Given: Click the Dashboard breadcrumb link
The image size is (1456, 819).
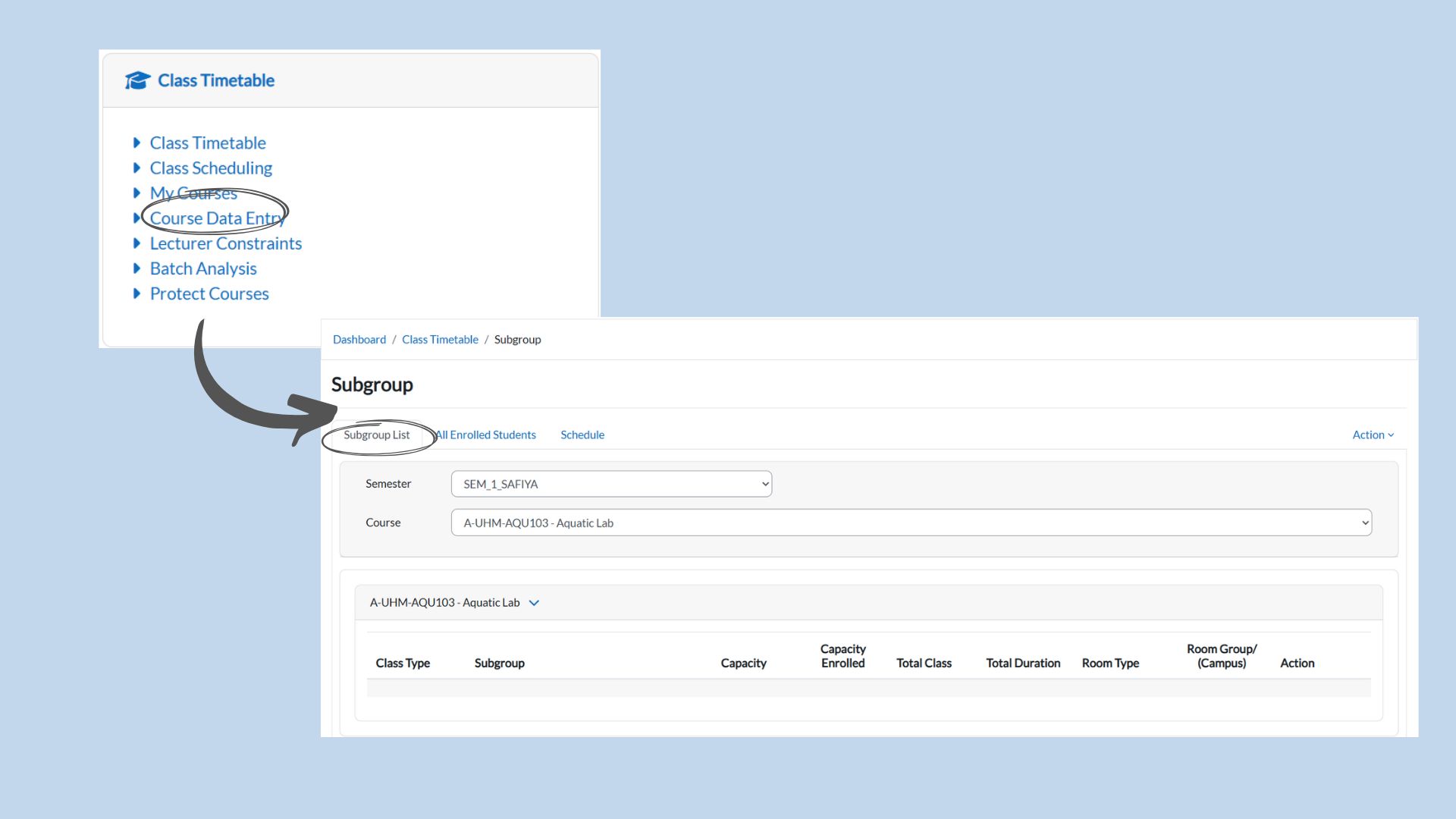Looking at the screenshot, I should [359, 340].
